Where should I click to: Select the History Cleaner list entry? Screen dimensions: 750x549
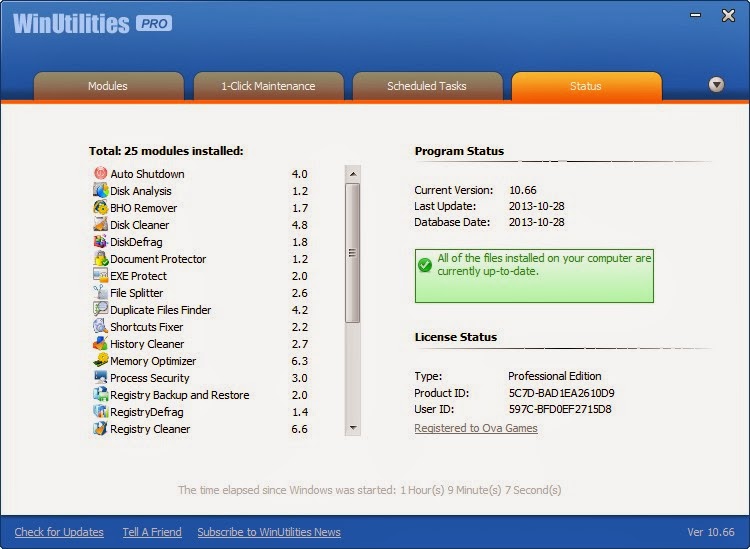[x=147, y=344]
